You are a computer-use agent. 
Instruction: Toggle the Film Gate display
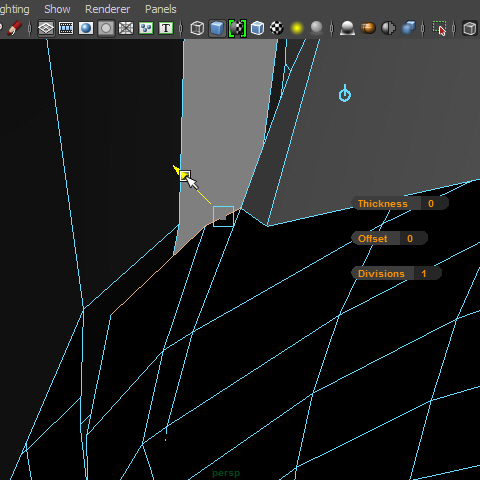66,28
